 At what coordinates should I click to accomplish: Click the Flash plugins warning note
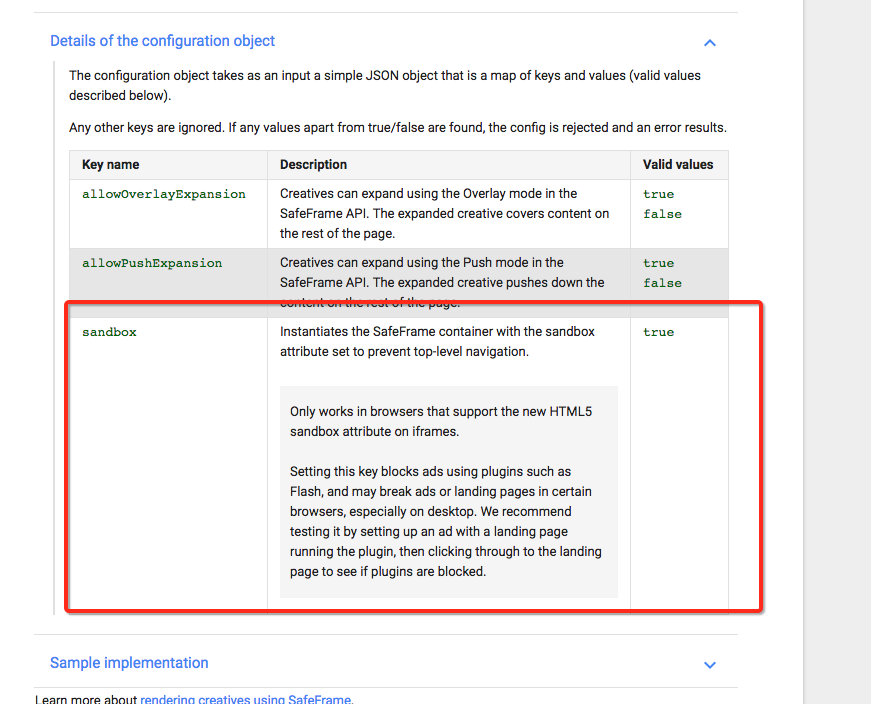pos(445,521)
